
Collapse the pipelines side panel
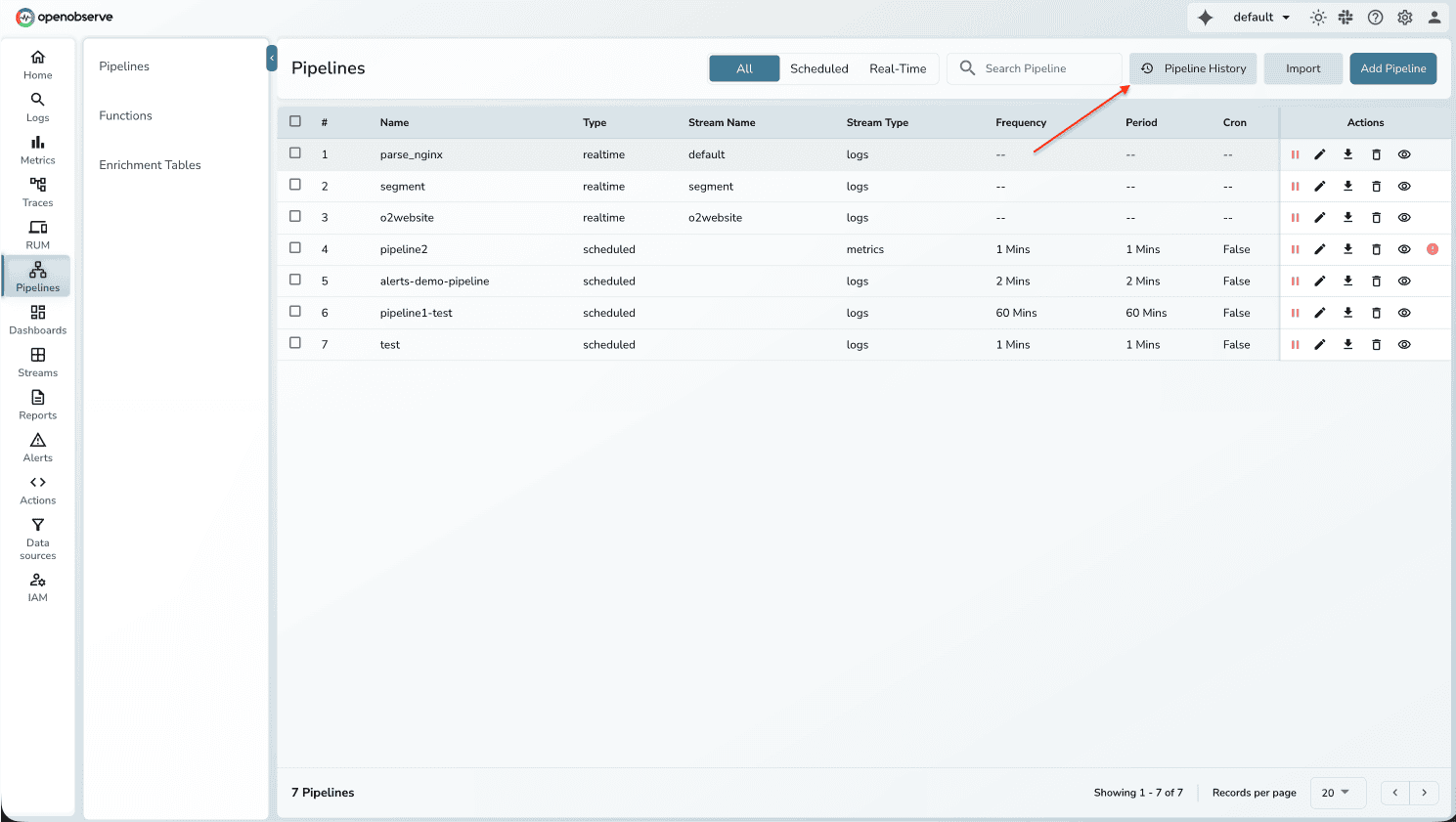[272, 60]
